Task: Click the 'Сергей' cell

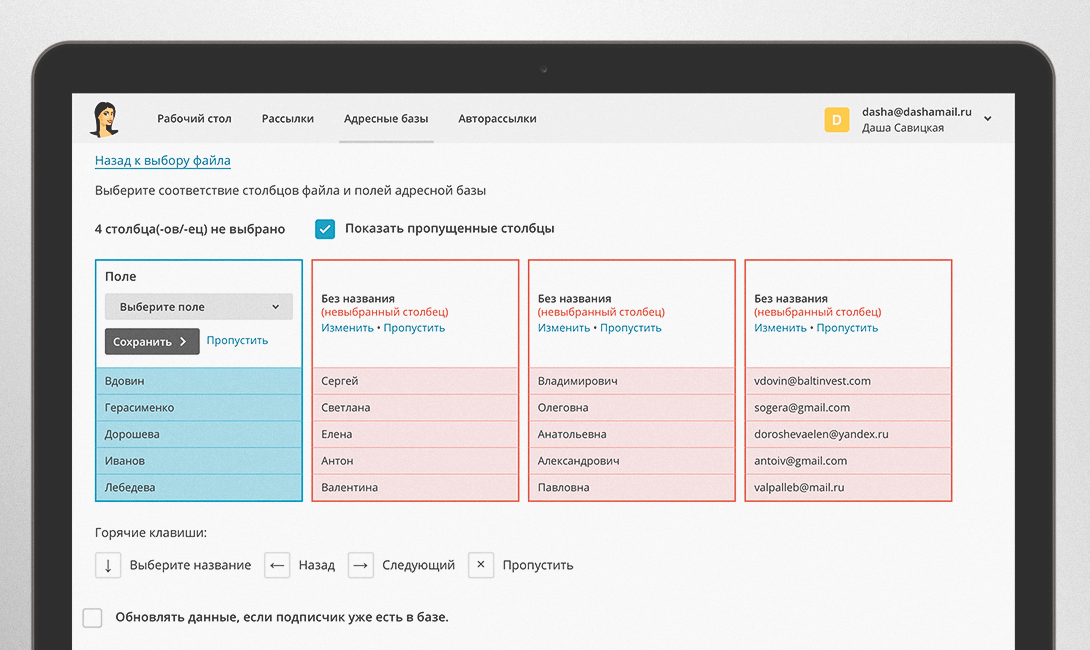Action: click(415, 381)
